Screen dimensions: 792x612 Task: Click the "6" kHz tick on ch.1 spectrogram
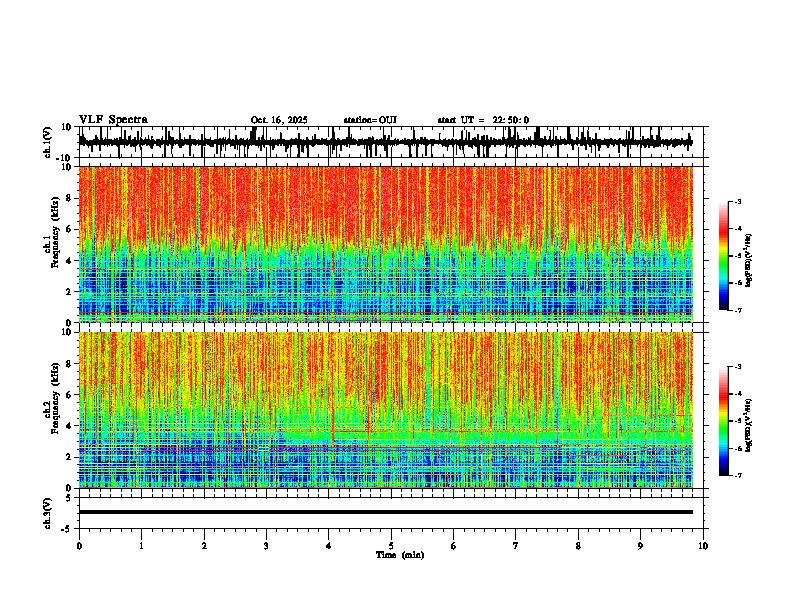click(x=70, y=229)
